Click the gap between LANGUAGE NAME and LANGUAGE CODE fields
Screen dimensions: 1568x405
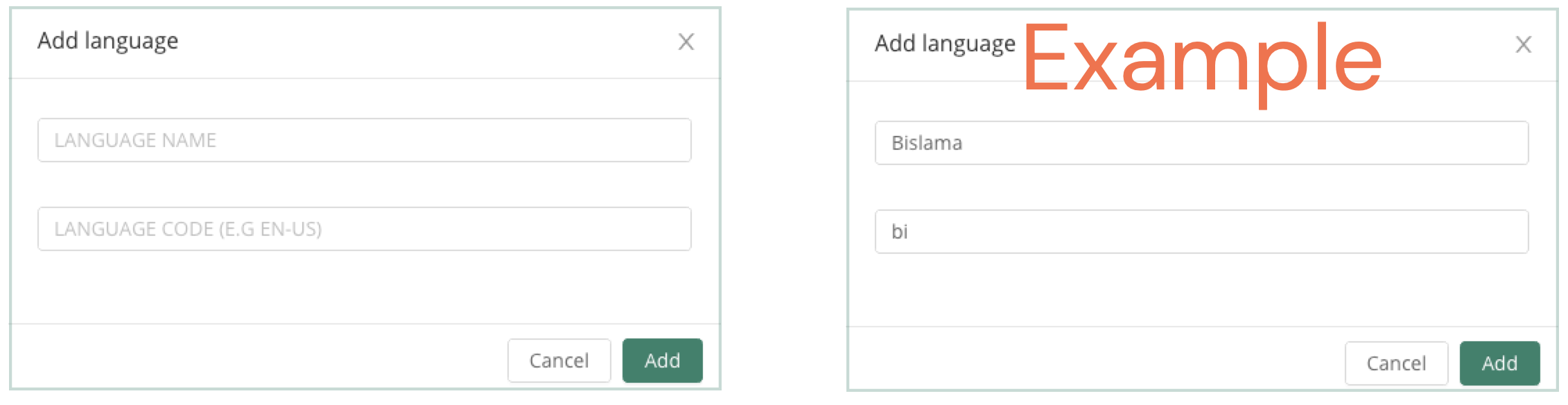click(364, 184)
